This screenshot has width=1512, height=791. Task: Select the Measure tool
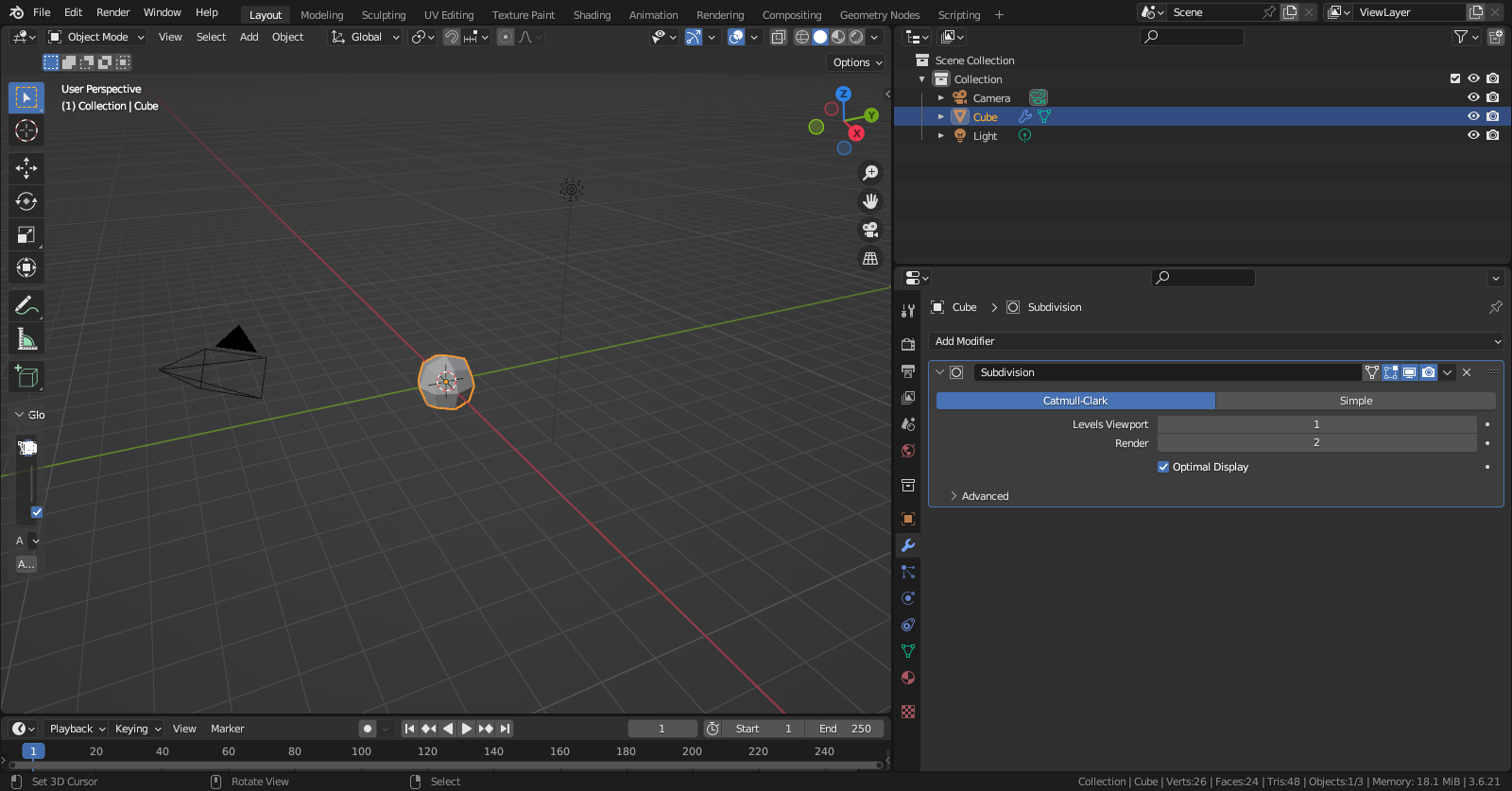(26, 338)
